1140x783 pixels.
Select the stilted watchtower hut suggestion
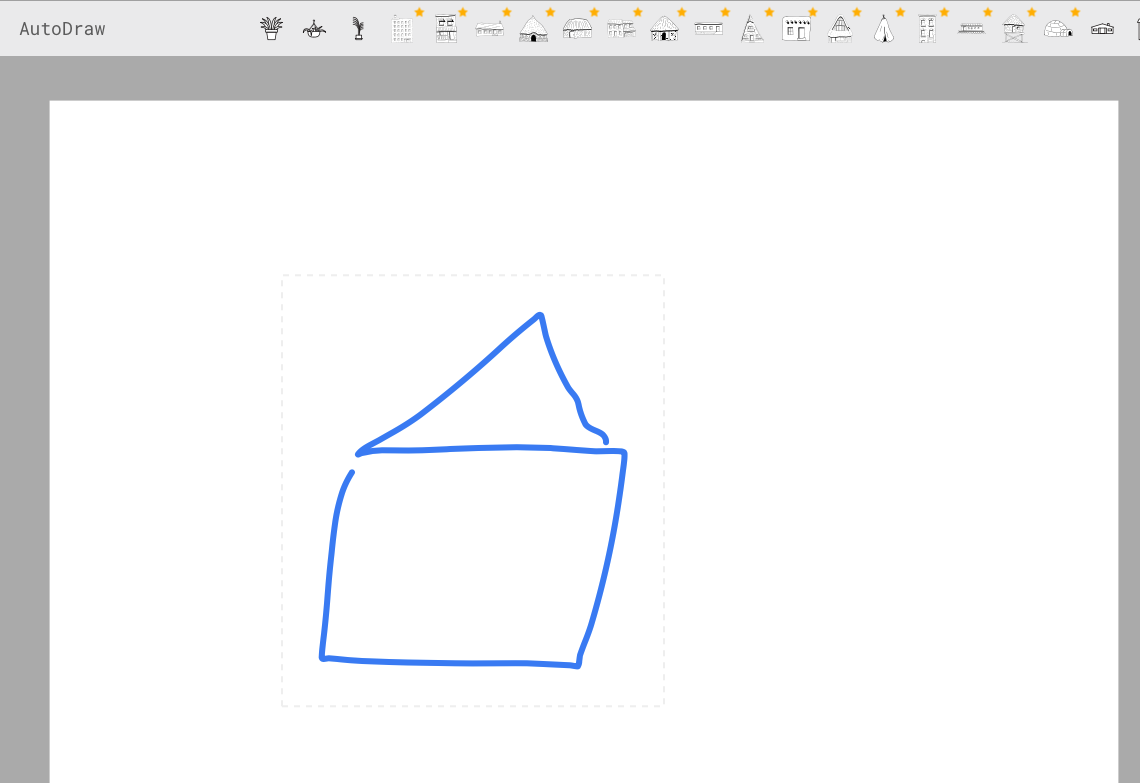(x=1014, y=28)
